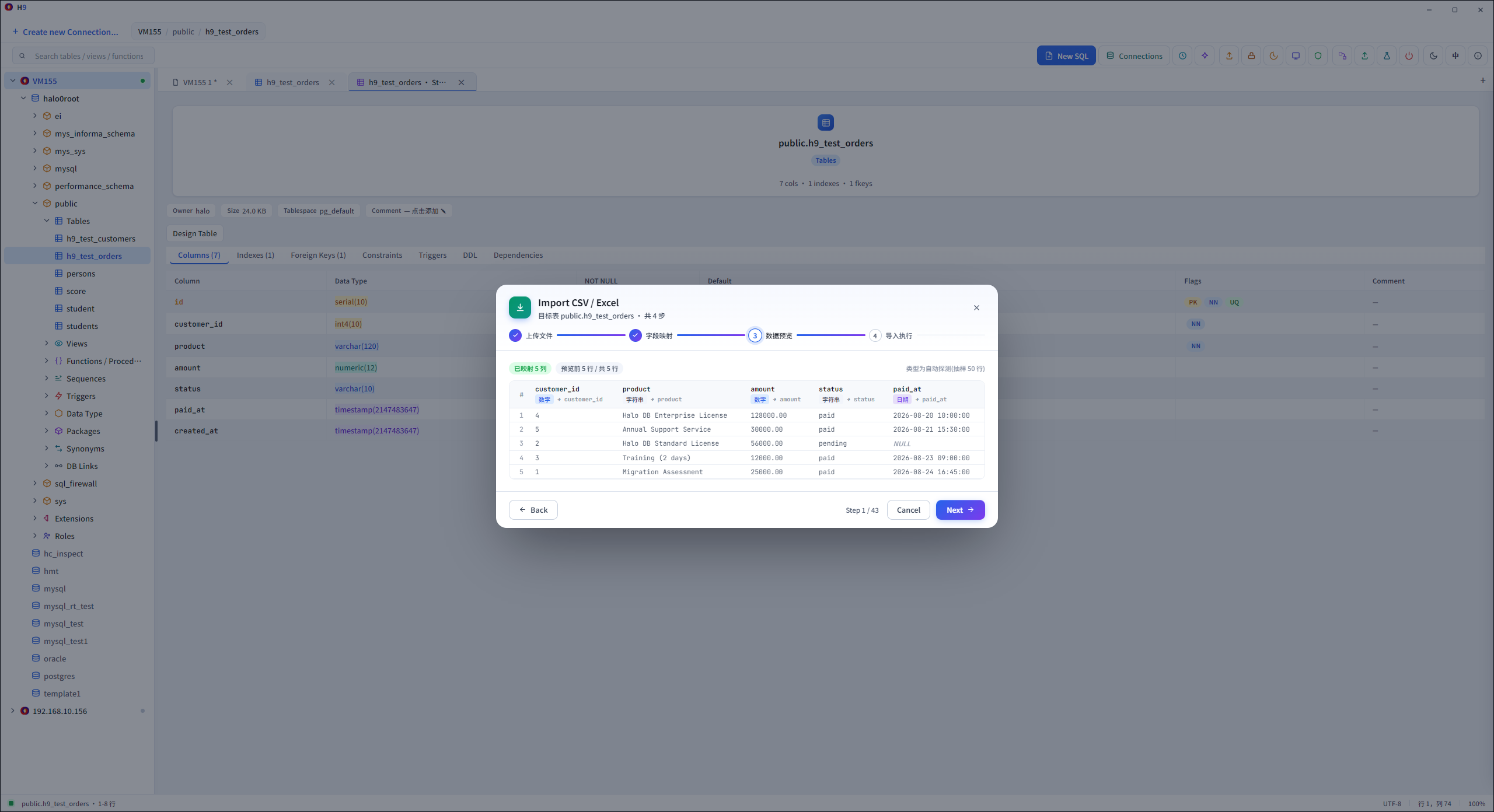Click the red power toolbar icon
The width and height of the screenshot is (1494, 812).
[1409, 56]
